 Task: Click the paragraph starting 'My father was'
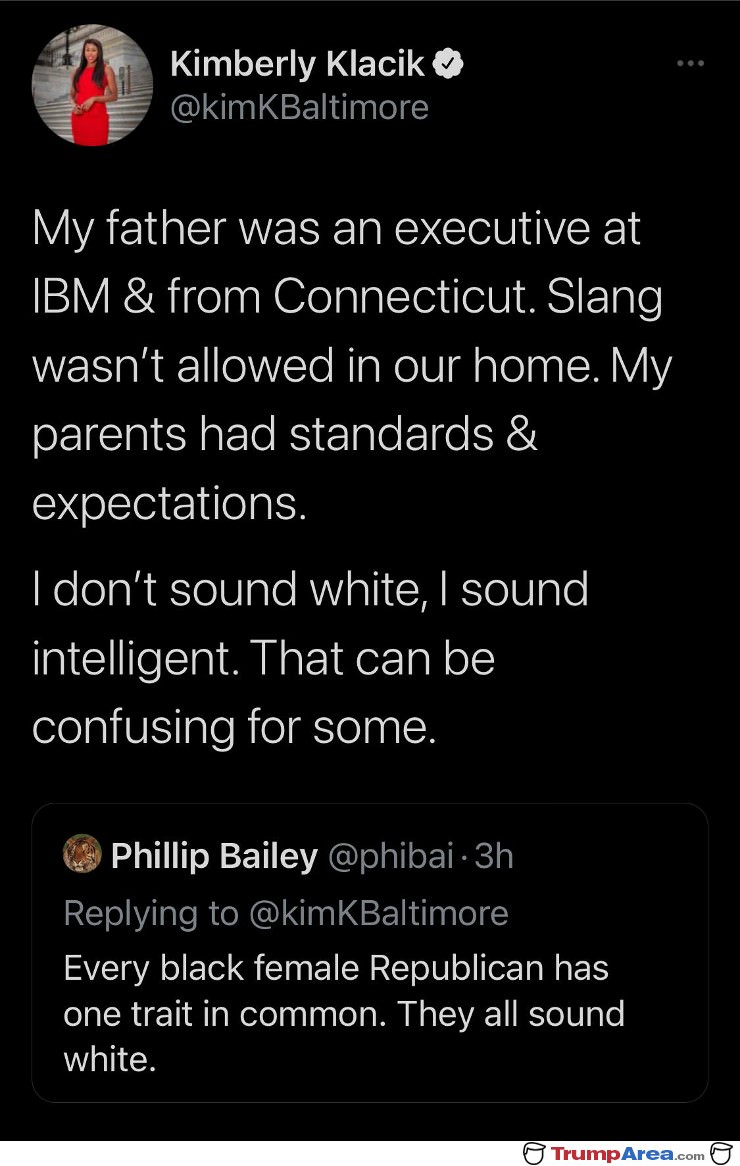352,365
